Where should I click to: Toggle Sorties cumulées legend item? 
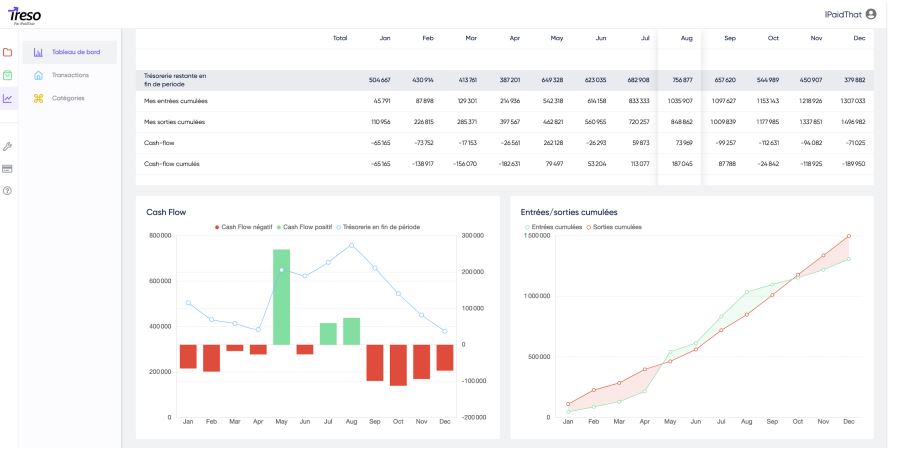612,227
